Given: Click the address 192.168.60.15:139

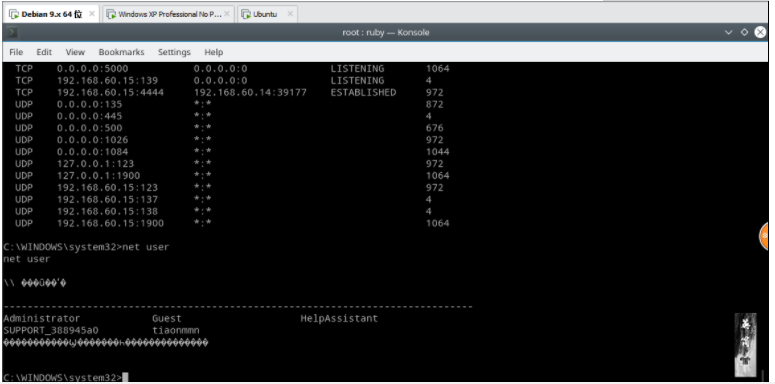Looking at the screenshot, I should click(107, 81).
